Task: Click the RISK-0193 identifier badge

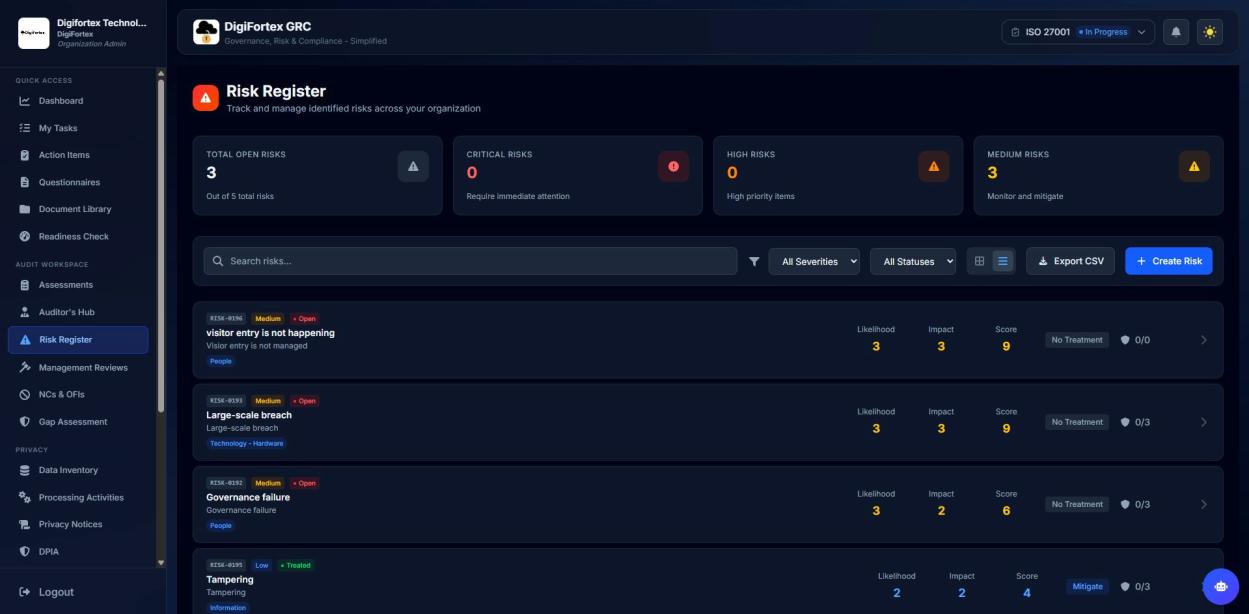Action: (226, 401)
